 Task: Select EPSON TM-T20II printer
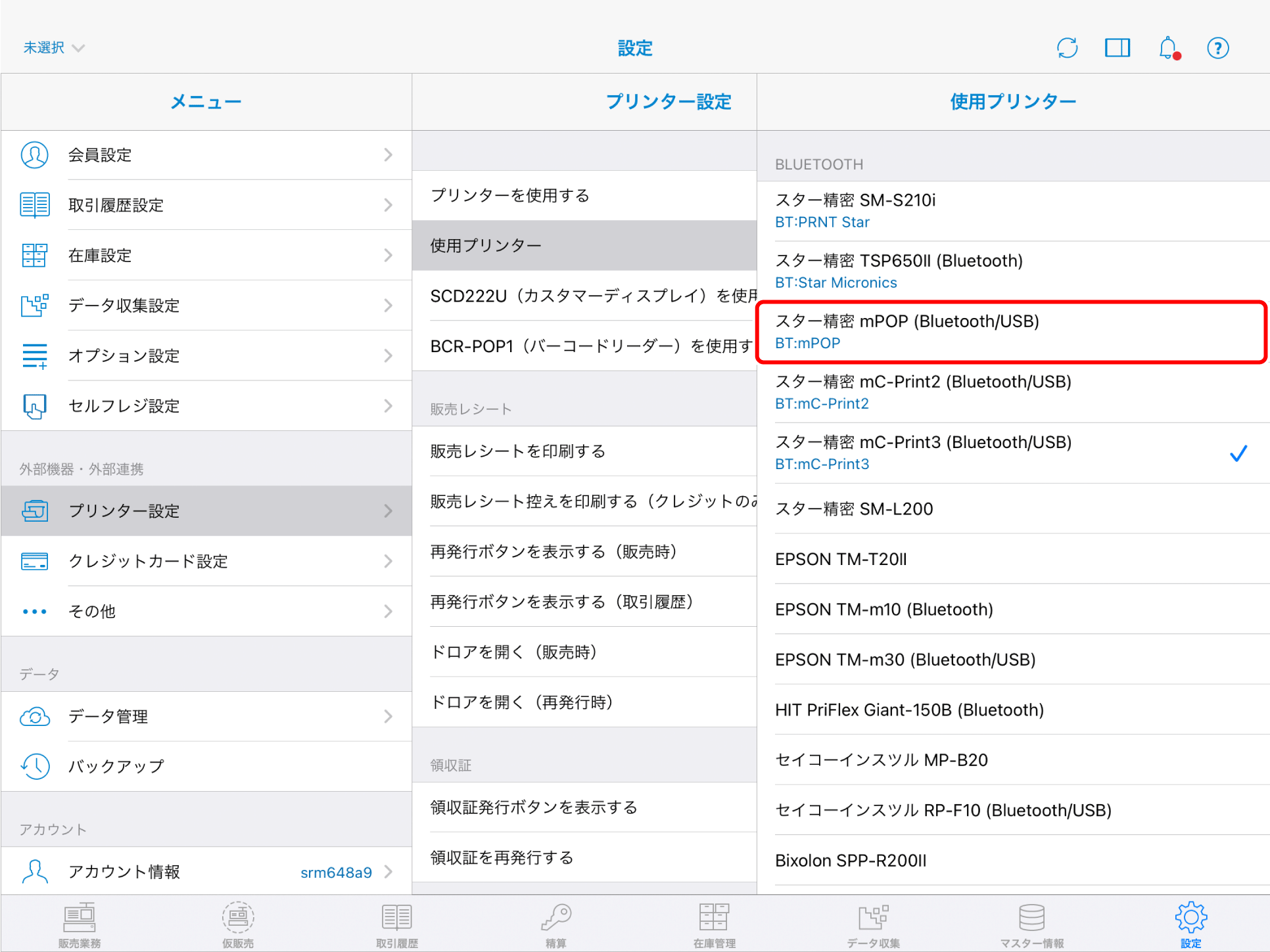click(1013, 559)
